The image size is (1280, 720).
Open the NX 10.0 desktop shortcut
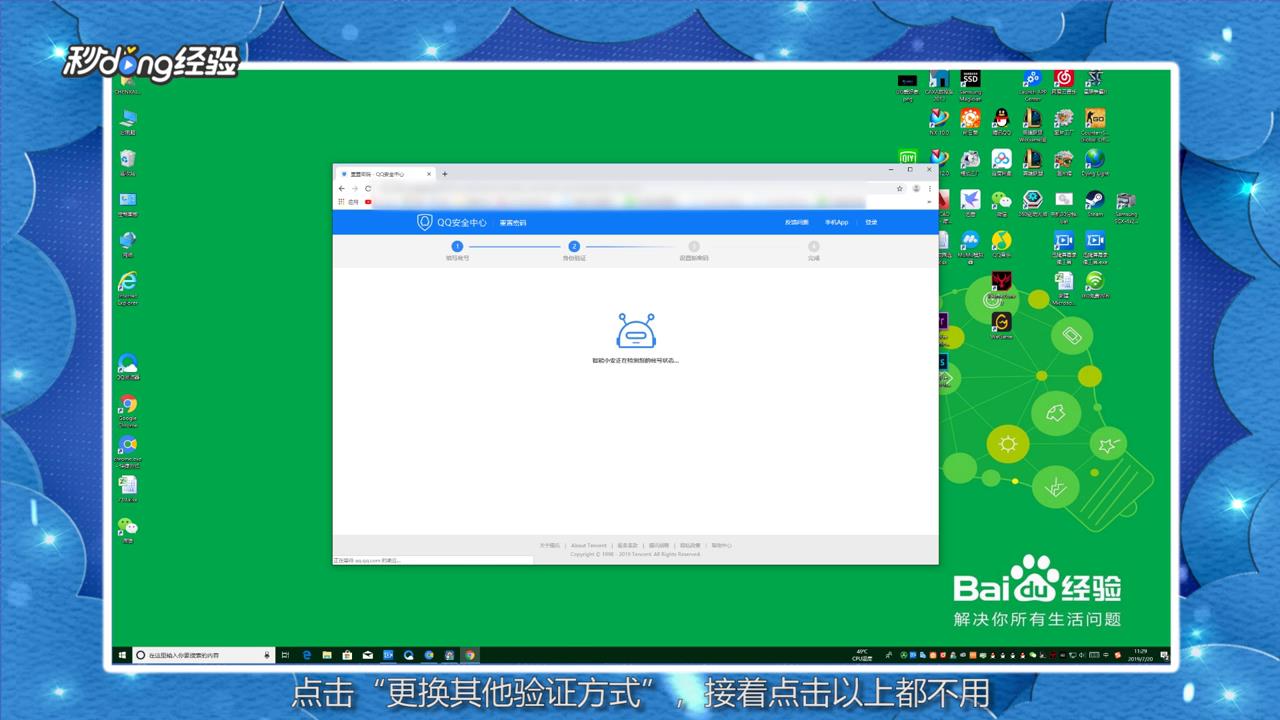(939, 122)
